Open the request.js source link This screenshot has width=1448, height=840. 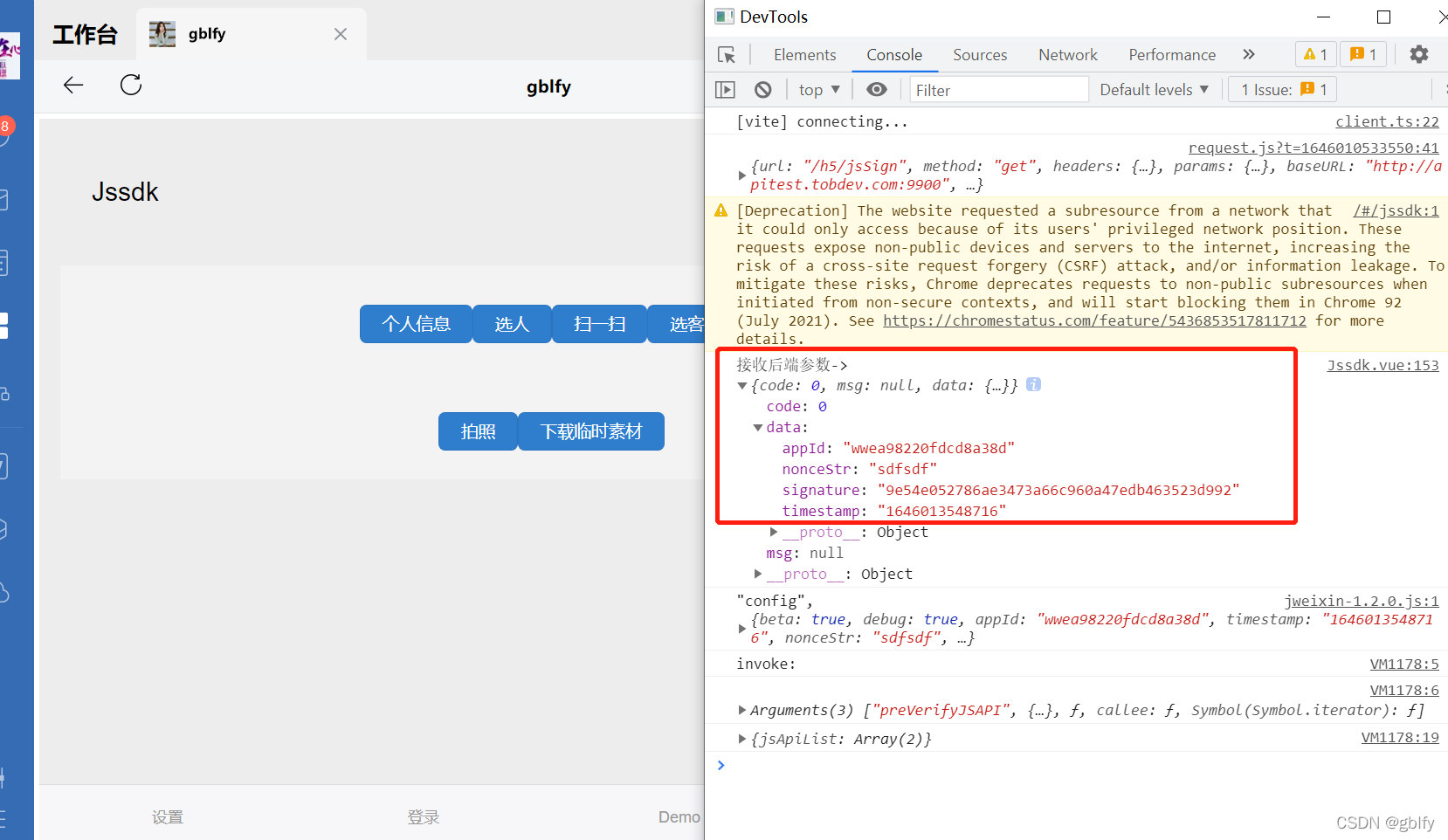click(1314, 148)
